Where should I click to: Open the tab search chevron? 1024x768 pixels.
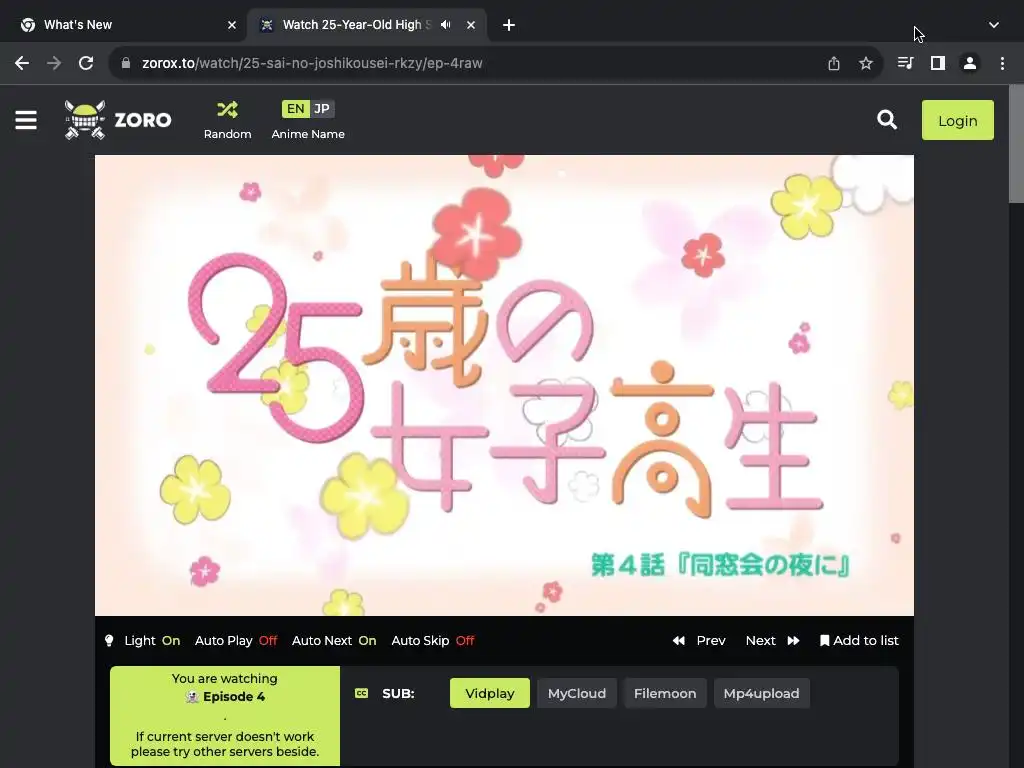(x=993, y=25)
